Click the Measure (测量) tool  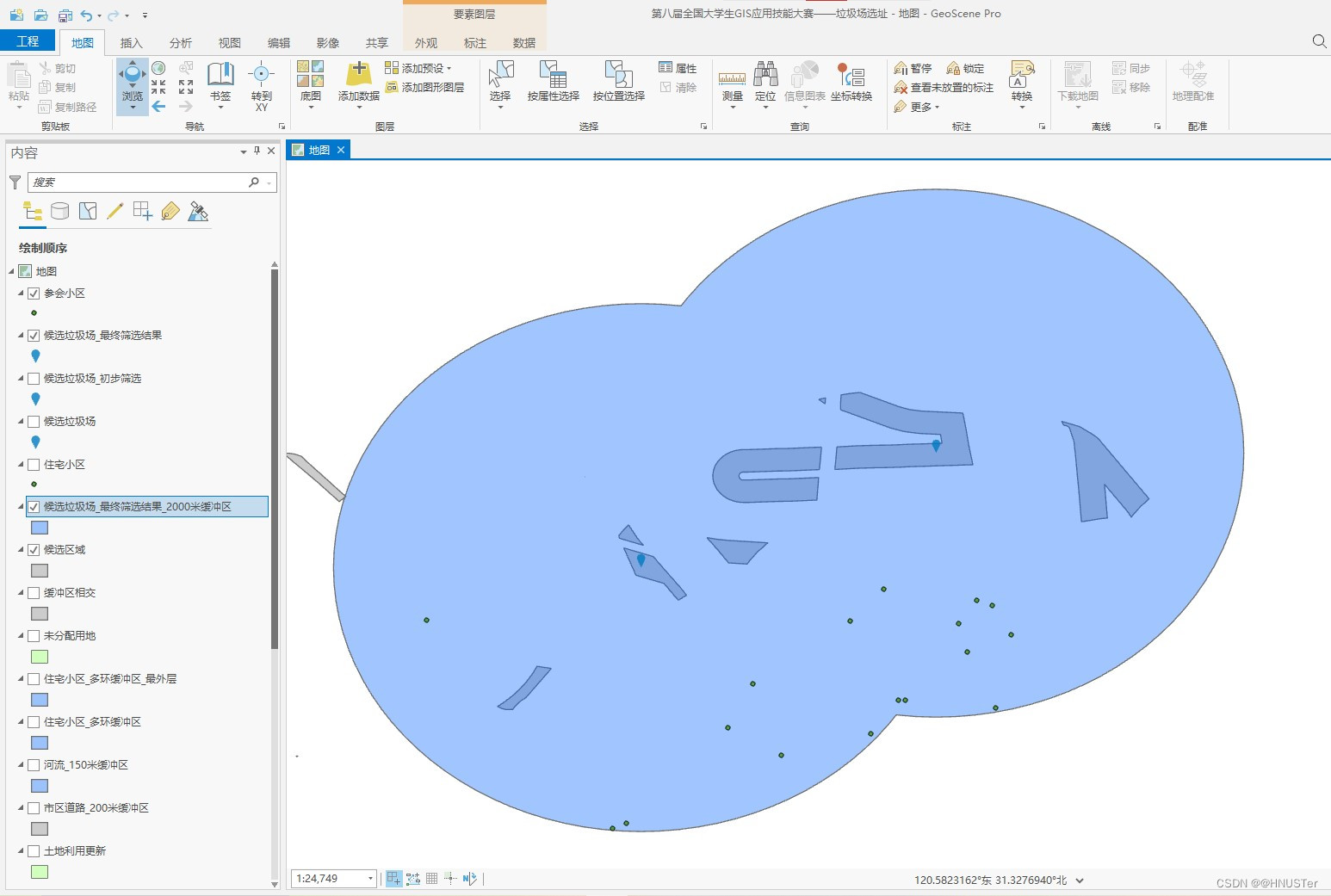pyautogui.click(x=733, y=83)
